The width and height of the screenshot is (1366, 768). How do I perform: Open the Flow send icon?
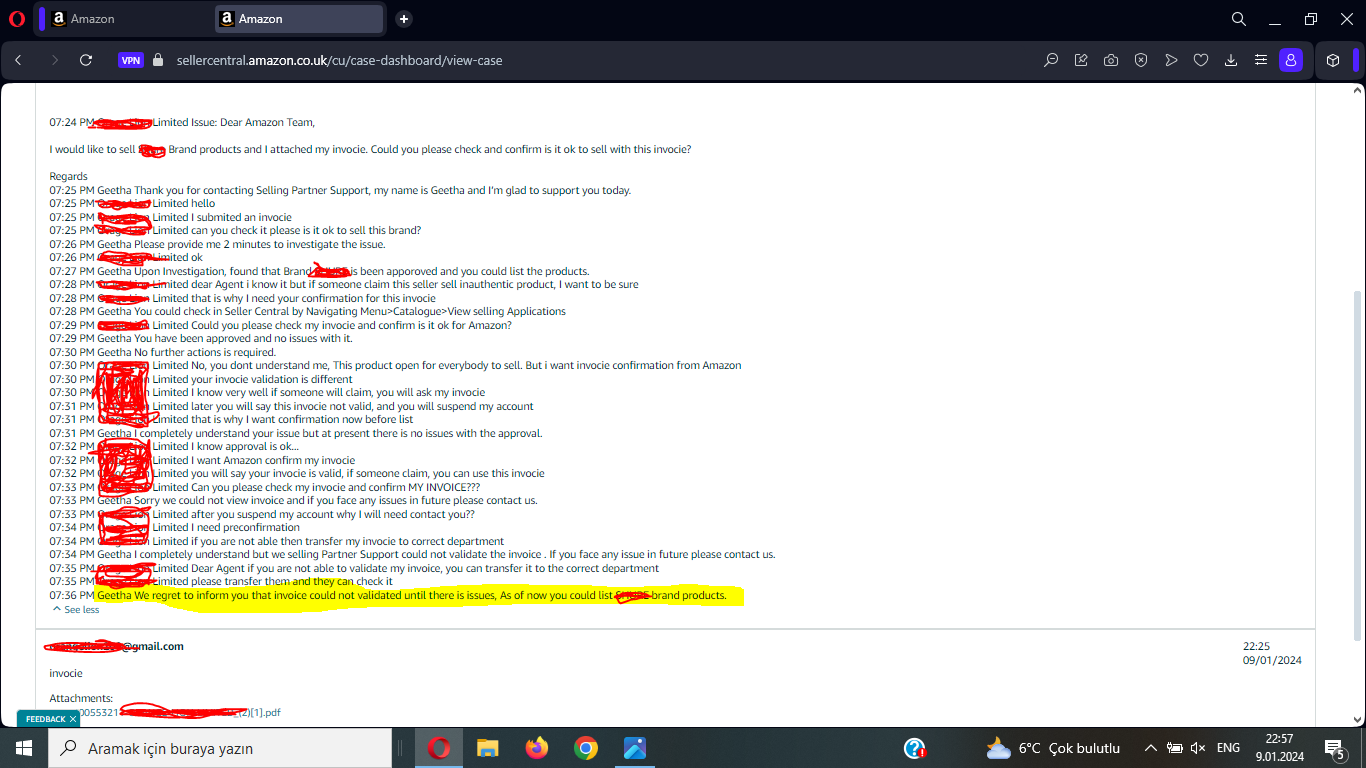[x=1171, y=60]
